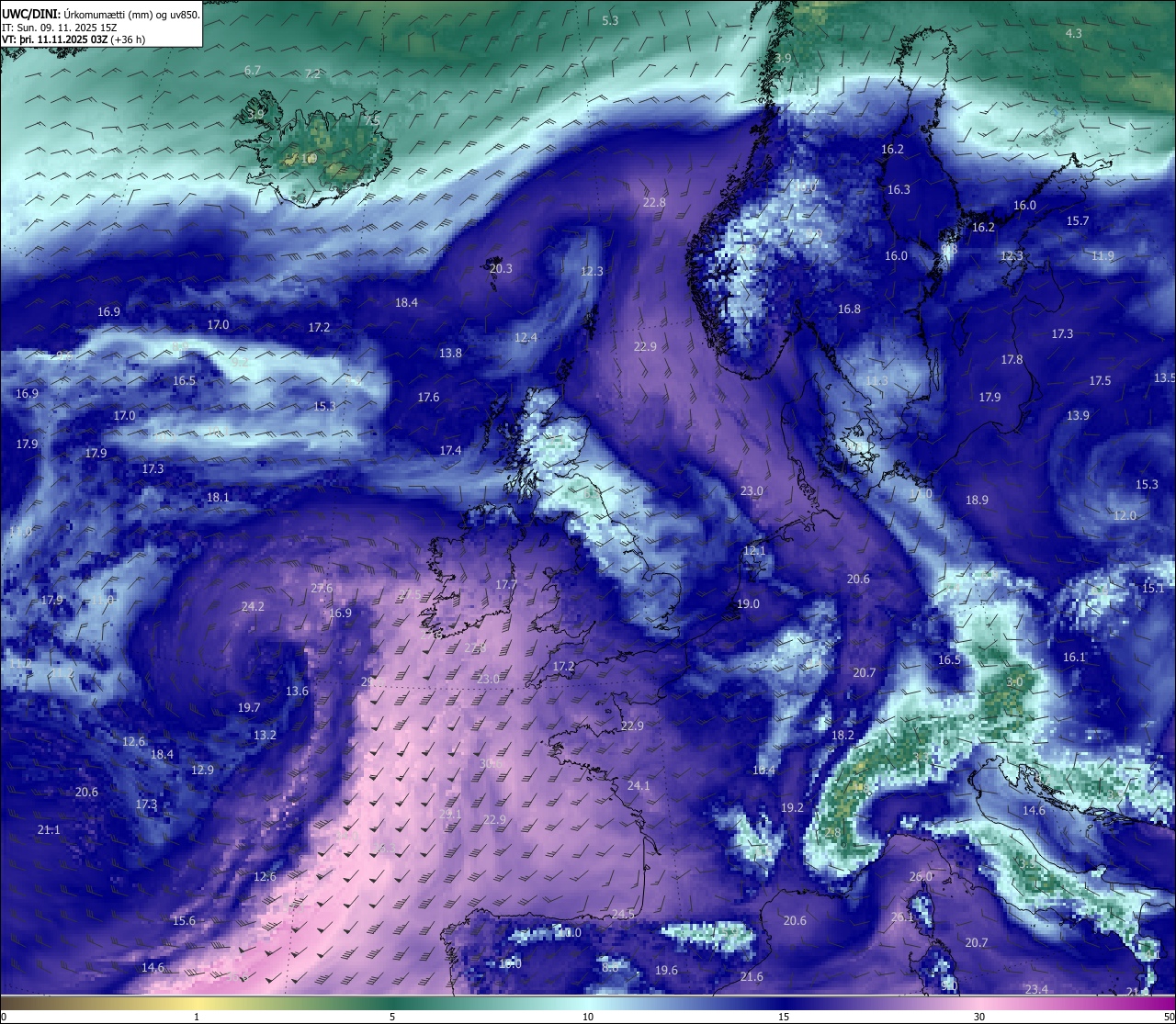
Task: Click the 22.8 value label
Action: click(x=654, y=202)
